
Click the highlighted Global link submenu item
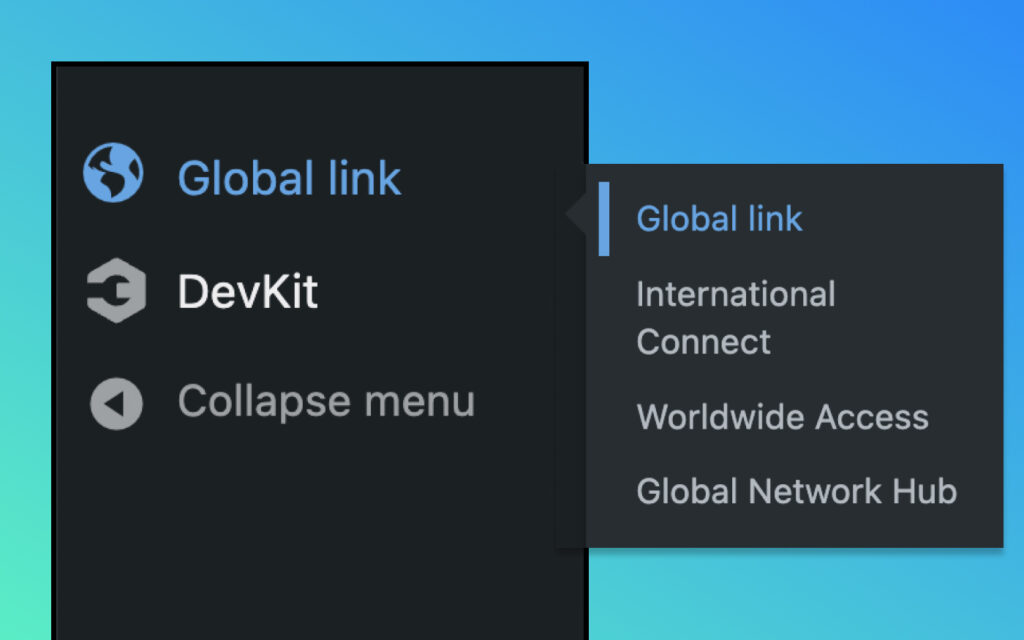(719, 218)
